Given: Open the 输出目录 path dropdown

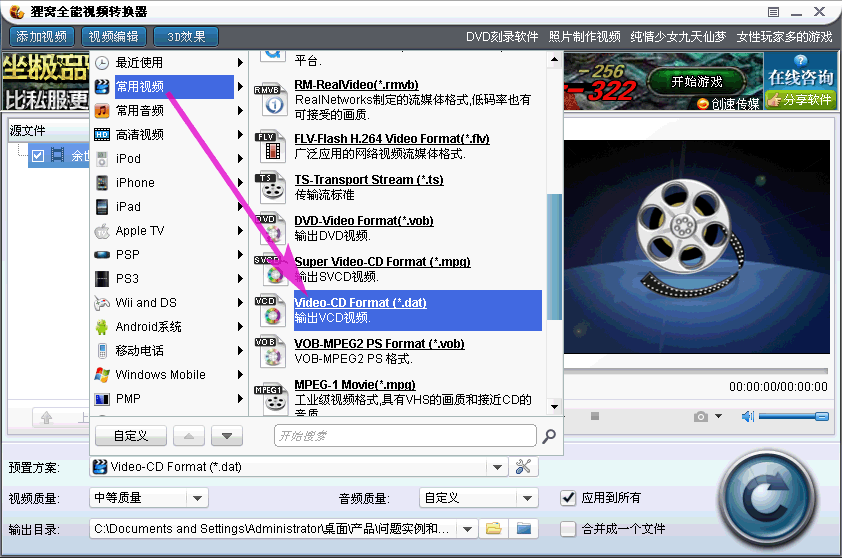Looking at the screenshot, I should tap(467, 529).
